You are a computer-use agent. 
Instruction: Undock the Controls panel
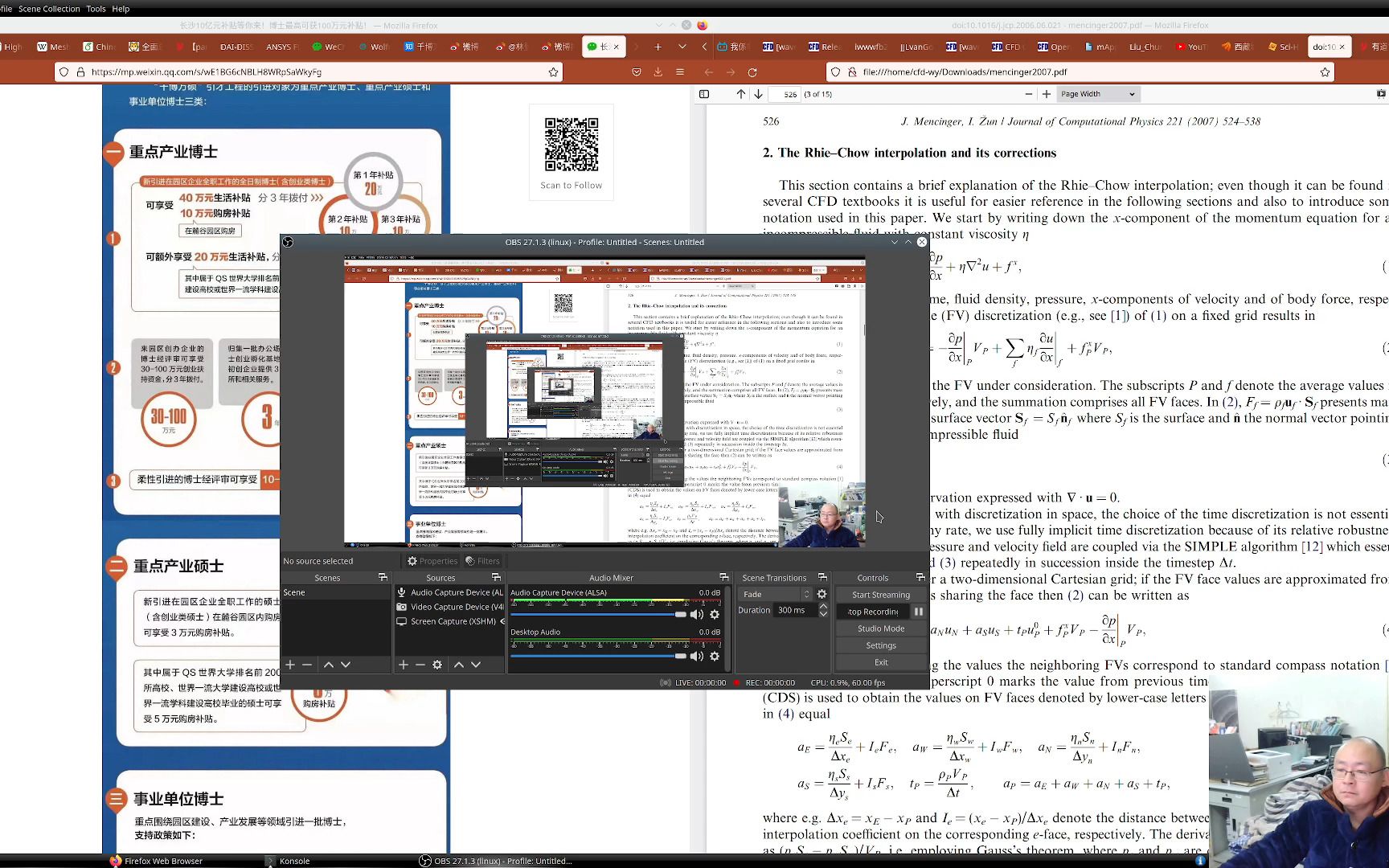920,578
